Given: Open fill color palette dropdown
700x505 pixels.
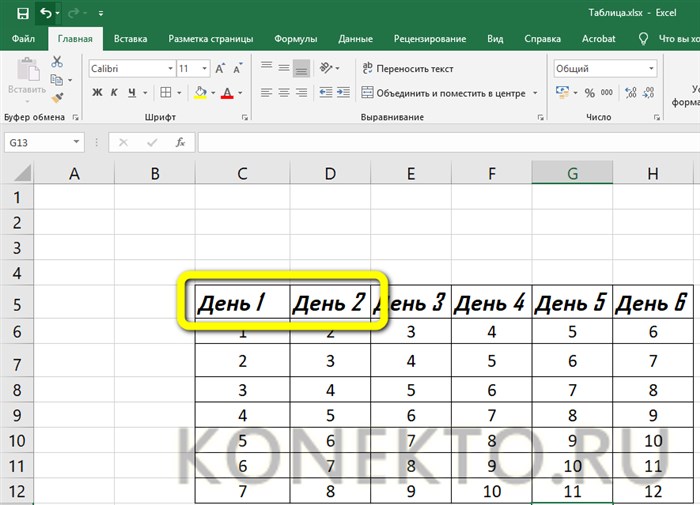Looking at the screenshot, I should coord(213,93).
